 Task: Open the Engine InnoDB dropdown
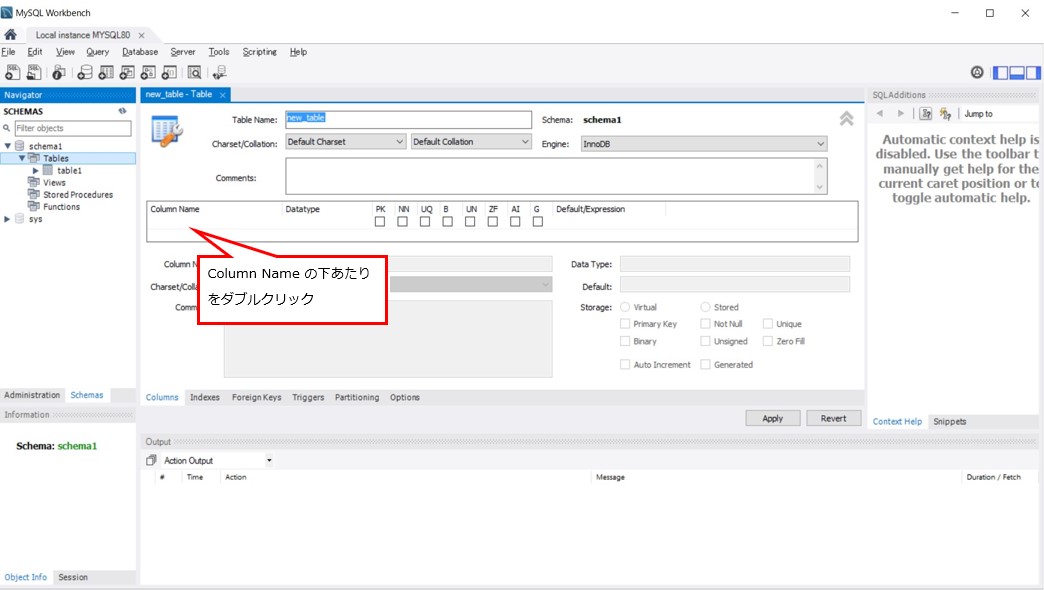click(704, 144)
